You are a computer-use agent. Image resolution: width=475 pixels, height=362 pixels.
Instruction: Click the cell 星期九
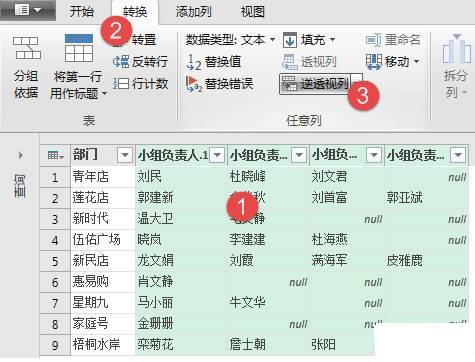(x=103, y=303)
